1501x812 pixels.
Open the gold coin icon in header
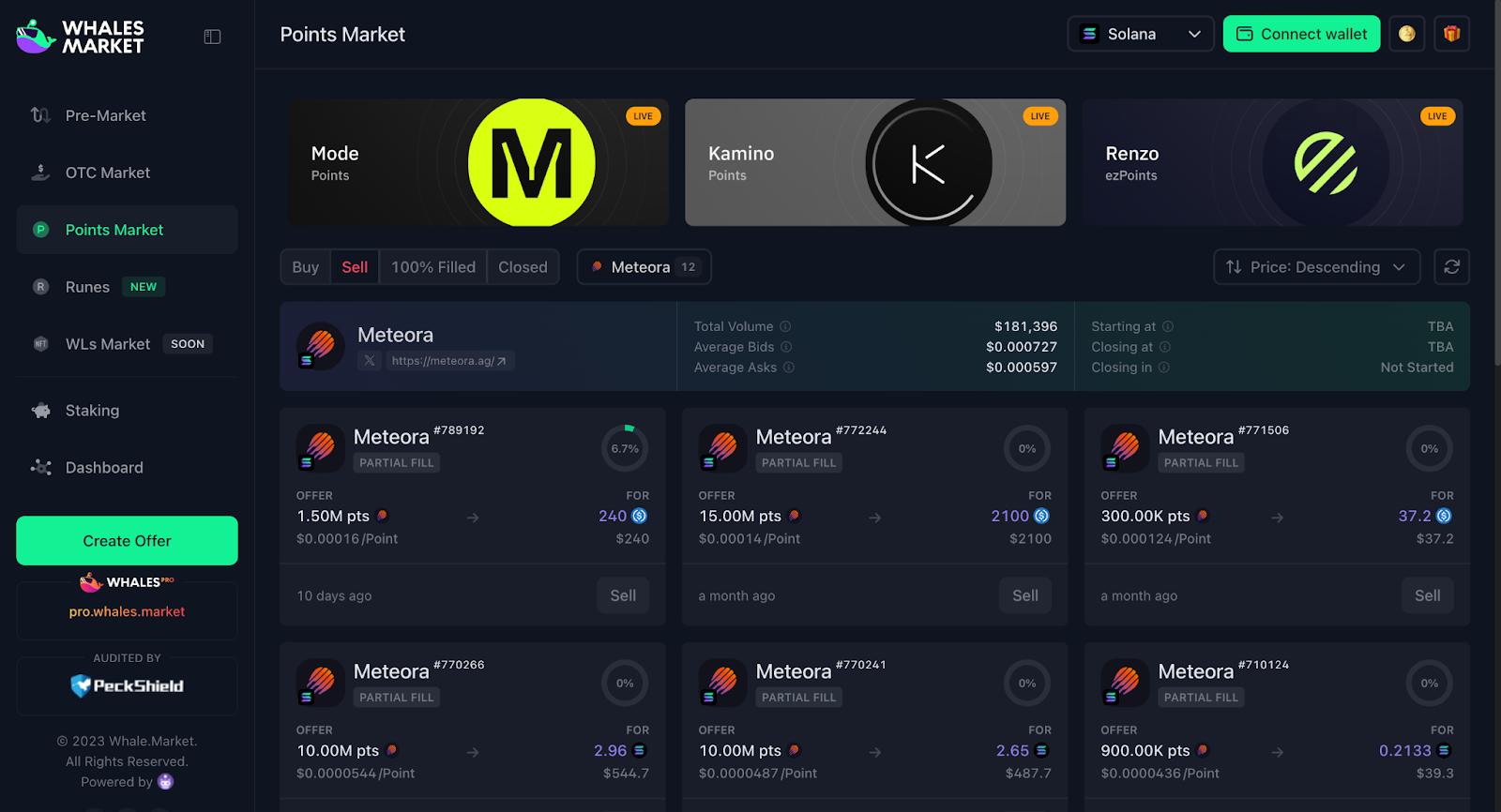pyautogui.click(x=1406, y=34)
